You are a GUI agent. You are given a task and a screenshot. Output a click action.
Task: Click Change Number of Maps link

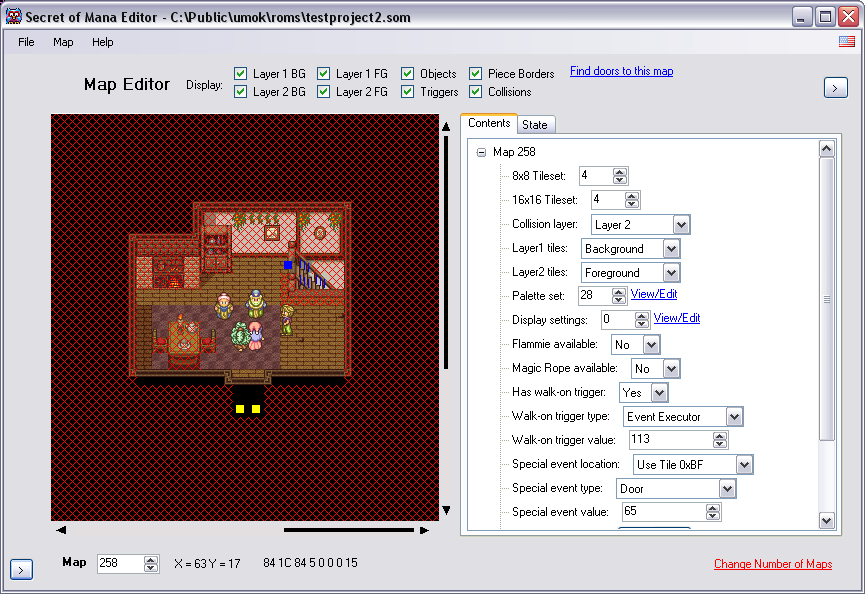click(x=773, y=564)
